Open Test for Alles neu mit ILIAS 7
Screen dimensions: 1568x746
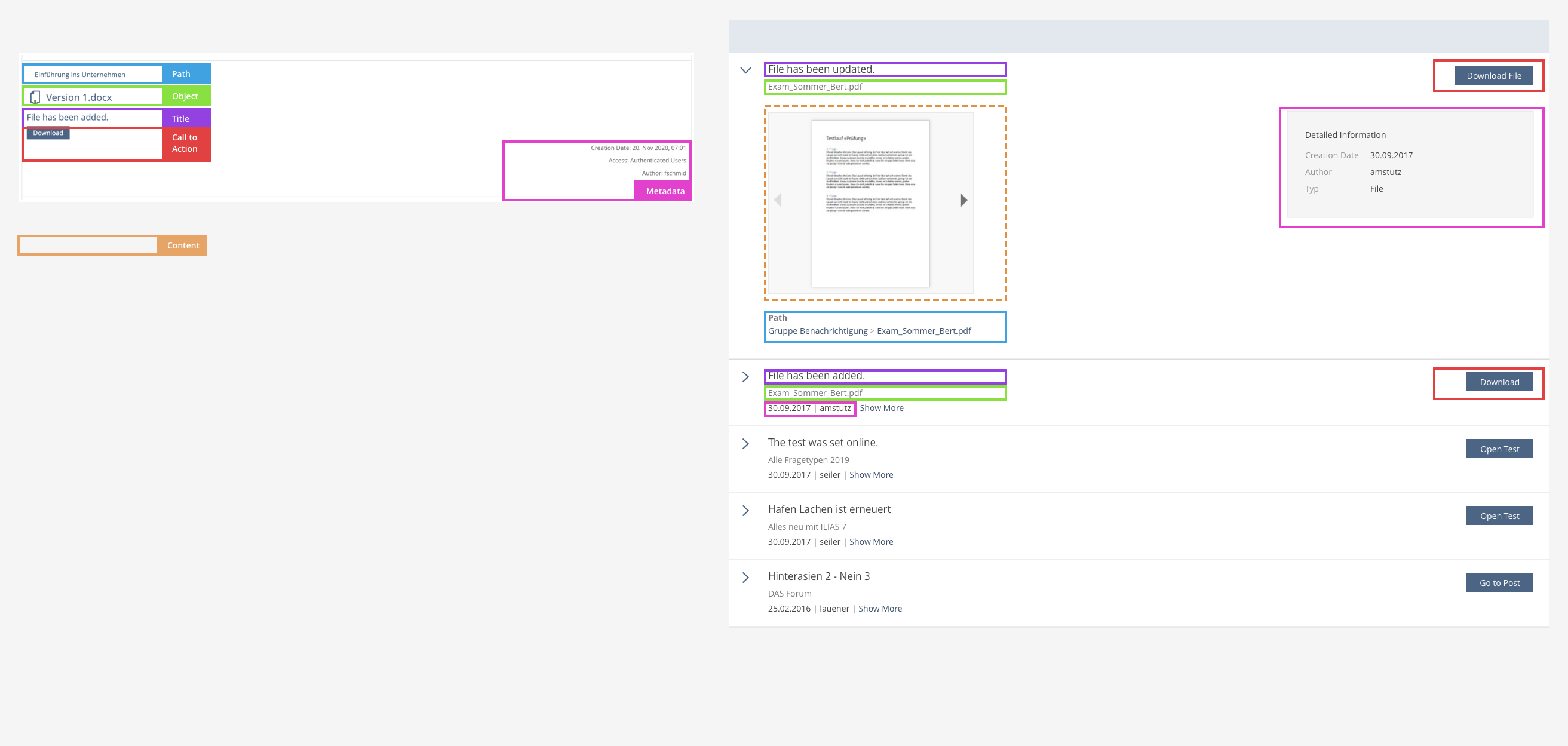pyautogui.click(x=1499, y=516)
